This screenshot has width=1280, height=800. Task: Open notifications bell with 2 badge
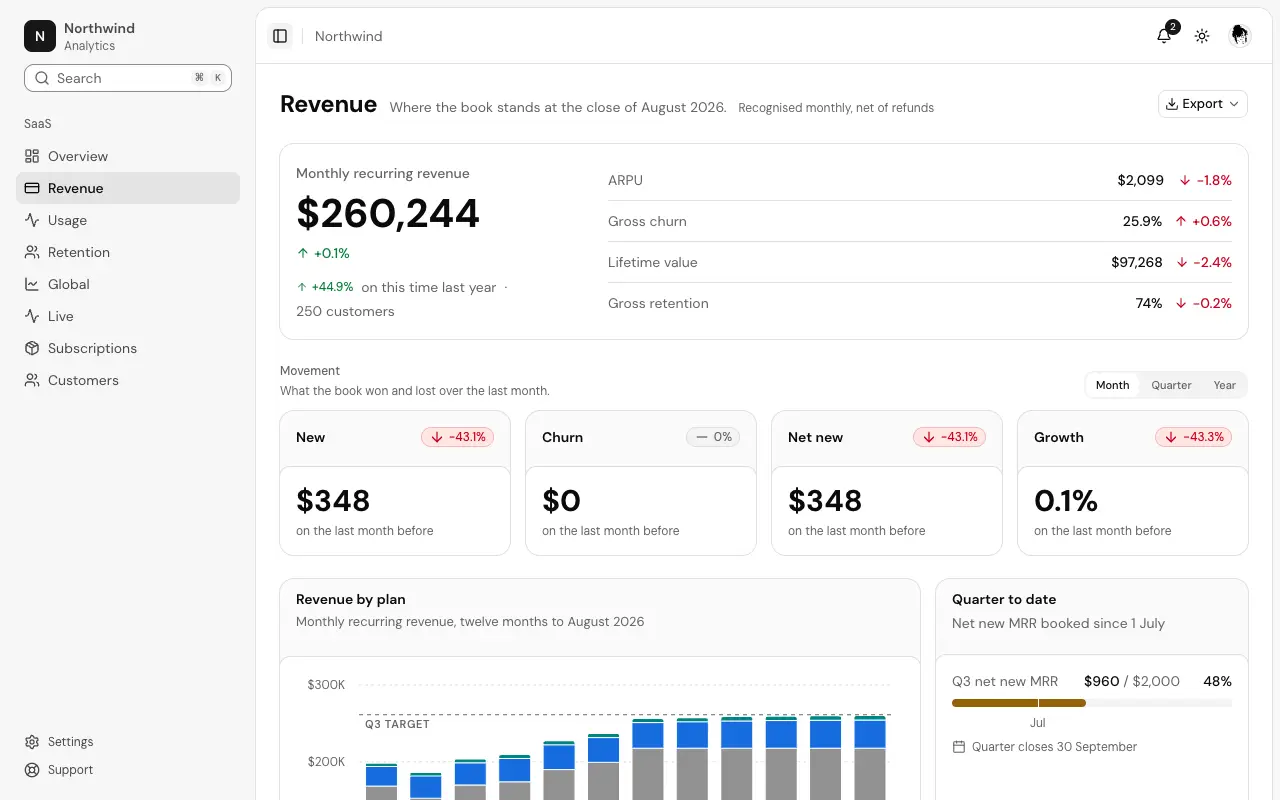1164,36
